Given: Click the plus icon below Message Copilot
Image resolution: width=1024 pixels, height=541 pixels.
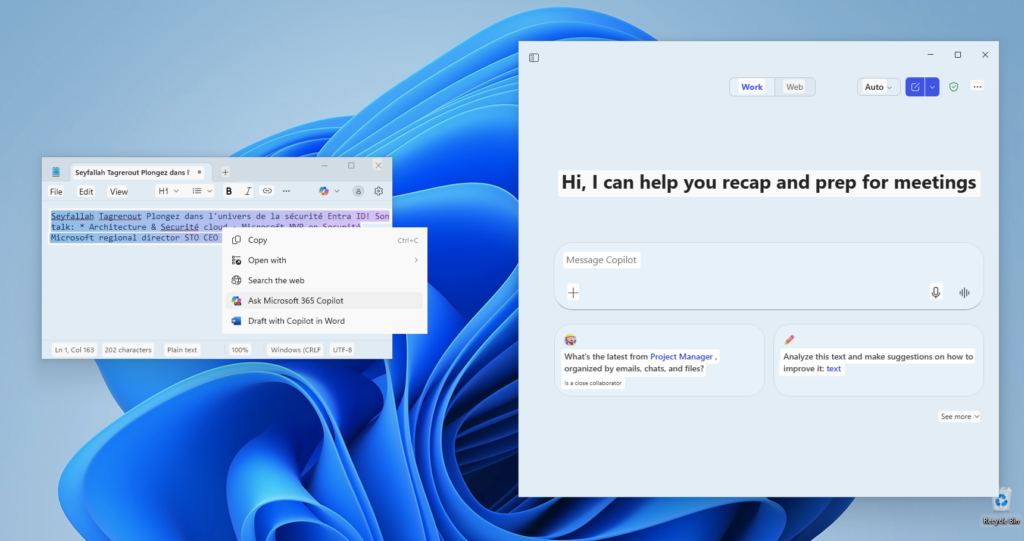Looking at the screenshot, I should pyautogui.click(x=573, y=292).
